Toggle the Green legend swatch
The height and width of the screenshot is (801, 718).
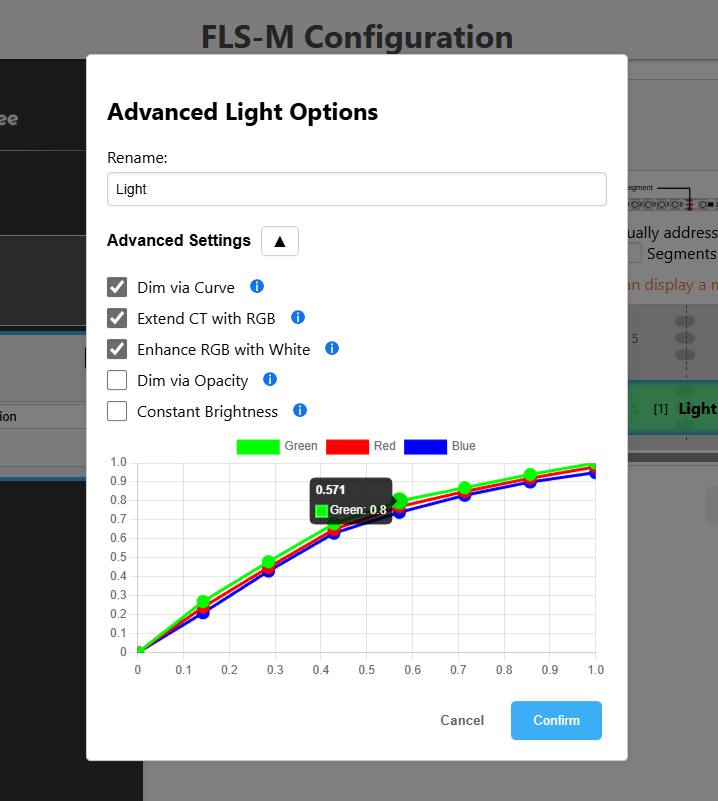click(x=258, y=446)
